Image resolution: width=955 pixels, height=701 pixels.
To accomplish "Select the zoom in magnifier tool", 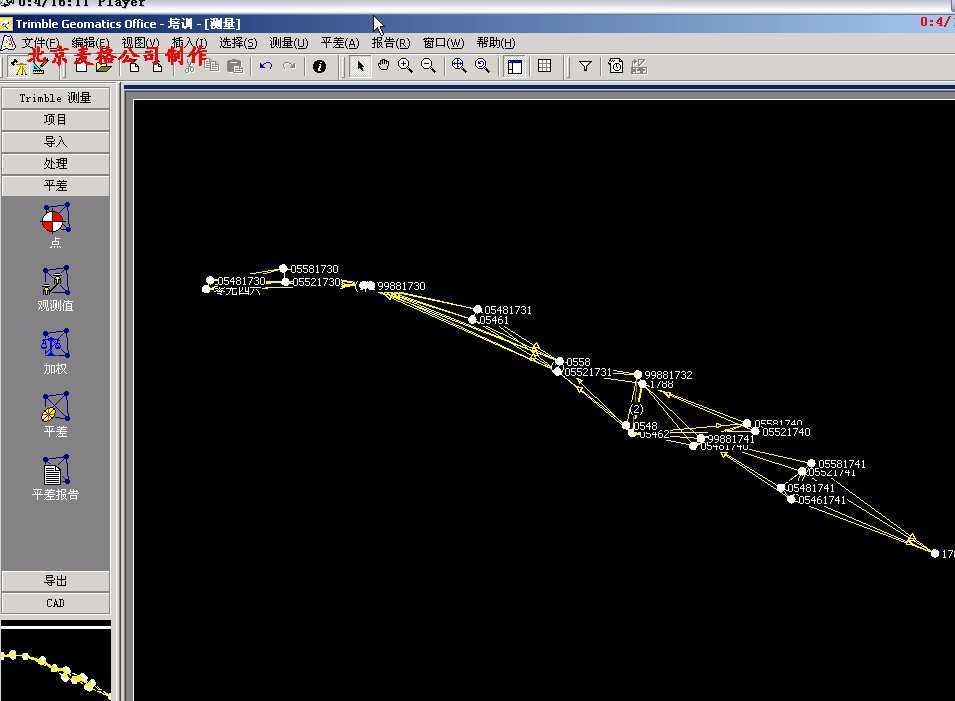I will [x=406, y=66].
